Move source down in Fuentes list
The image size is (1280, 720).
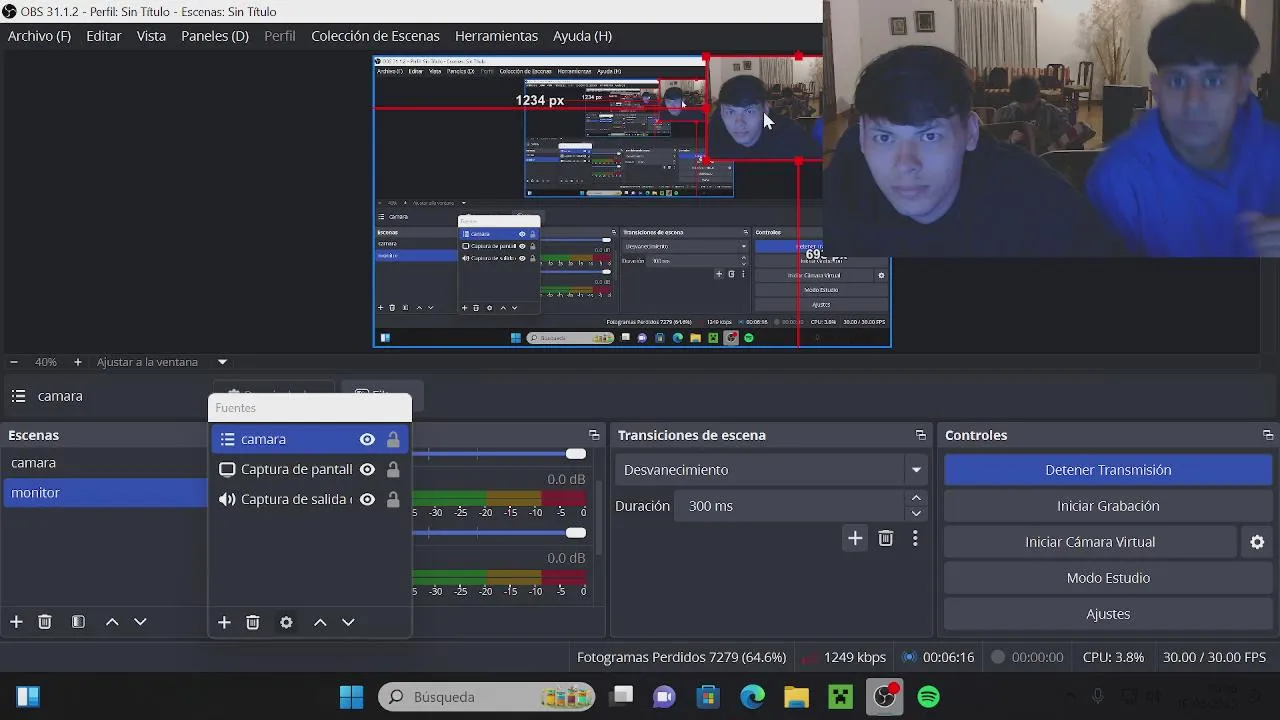point(348,622)
